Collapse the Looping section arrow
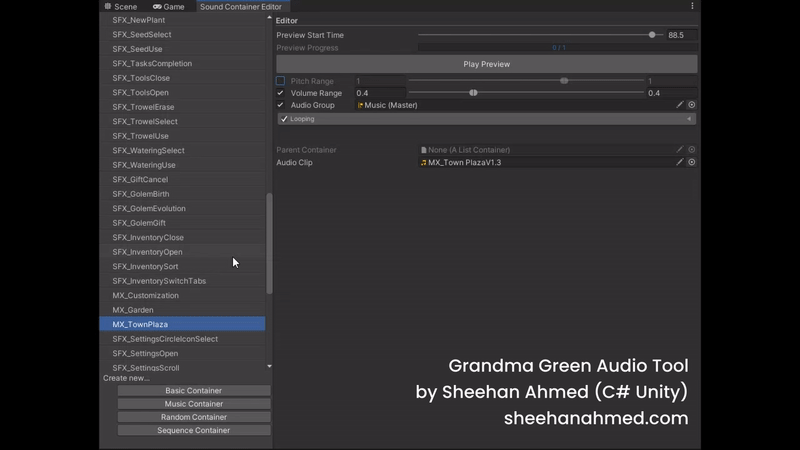This screenshot has height=450, width=800. coord(689,119)
